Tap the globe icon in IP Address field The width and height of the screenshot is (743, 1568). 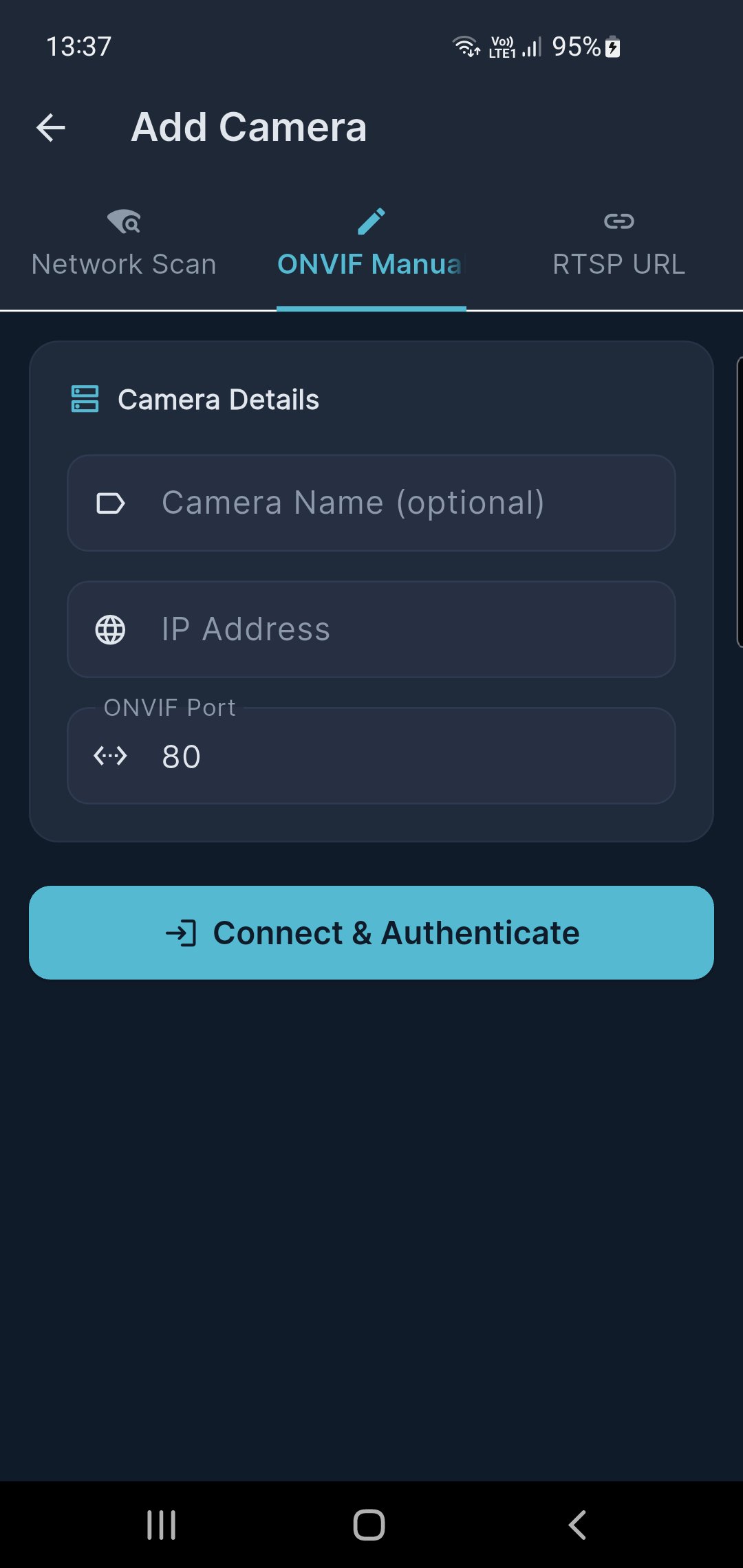(x=110, y=630)
